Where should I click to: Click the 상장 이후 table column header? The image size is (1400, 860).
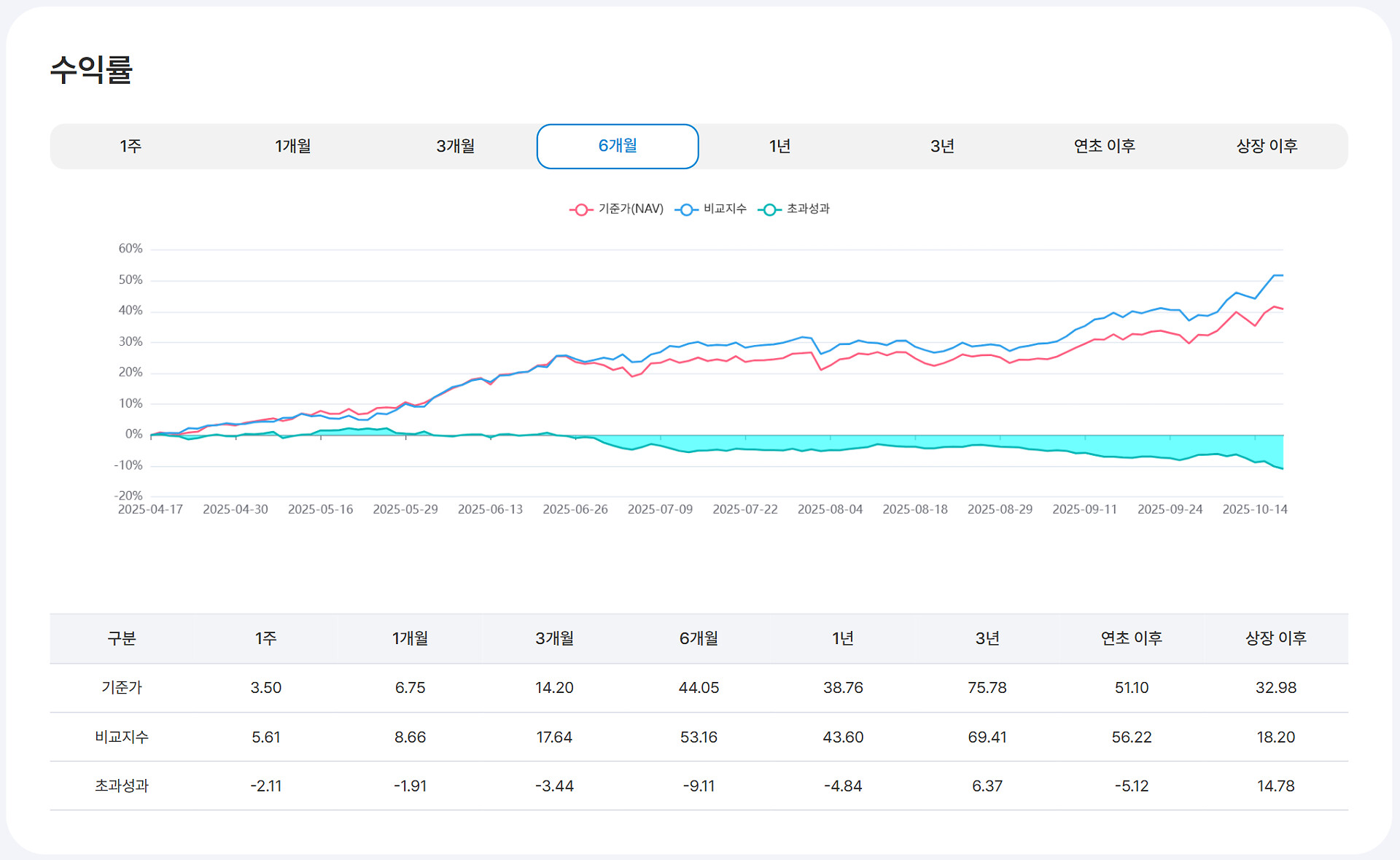[x=1275, y=638]
